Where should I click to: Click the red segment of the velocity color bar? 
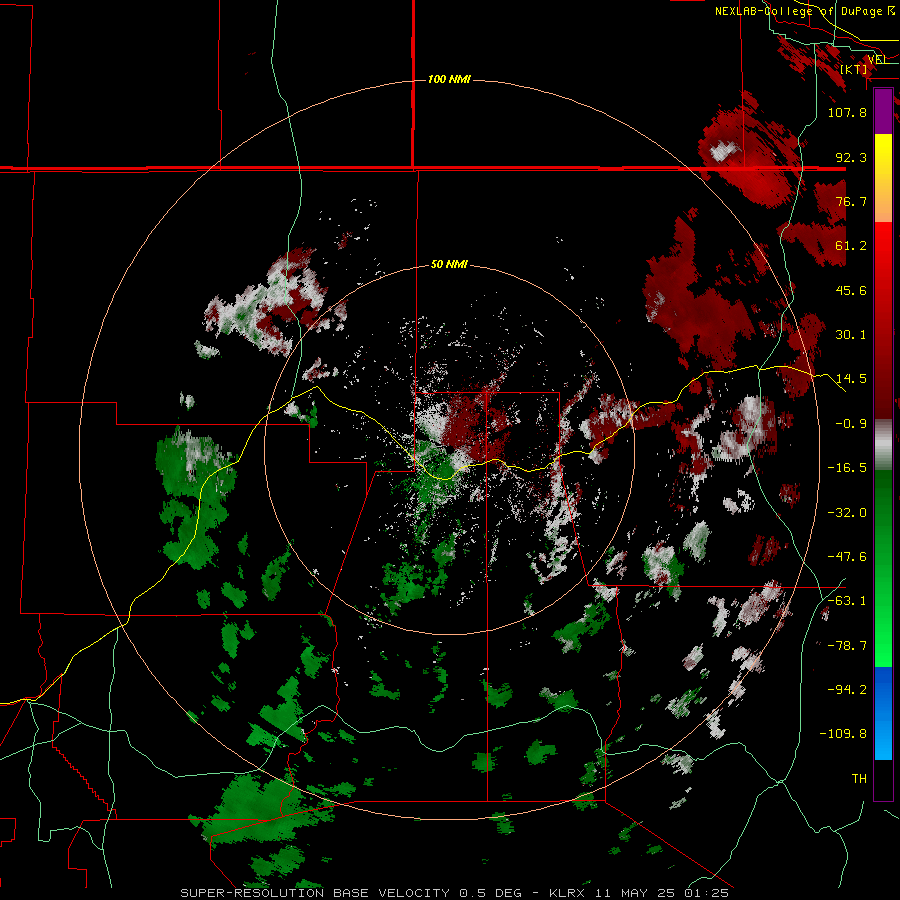click(x=883, y=320)
